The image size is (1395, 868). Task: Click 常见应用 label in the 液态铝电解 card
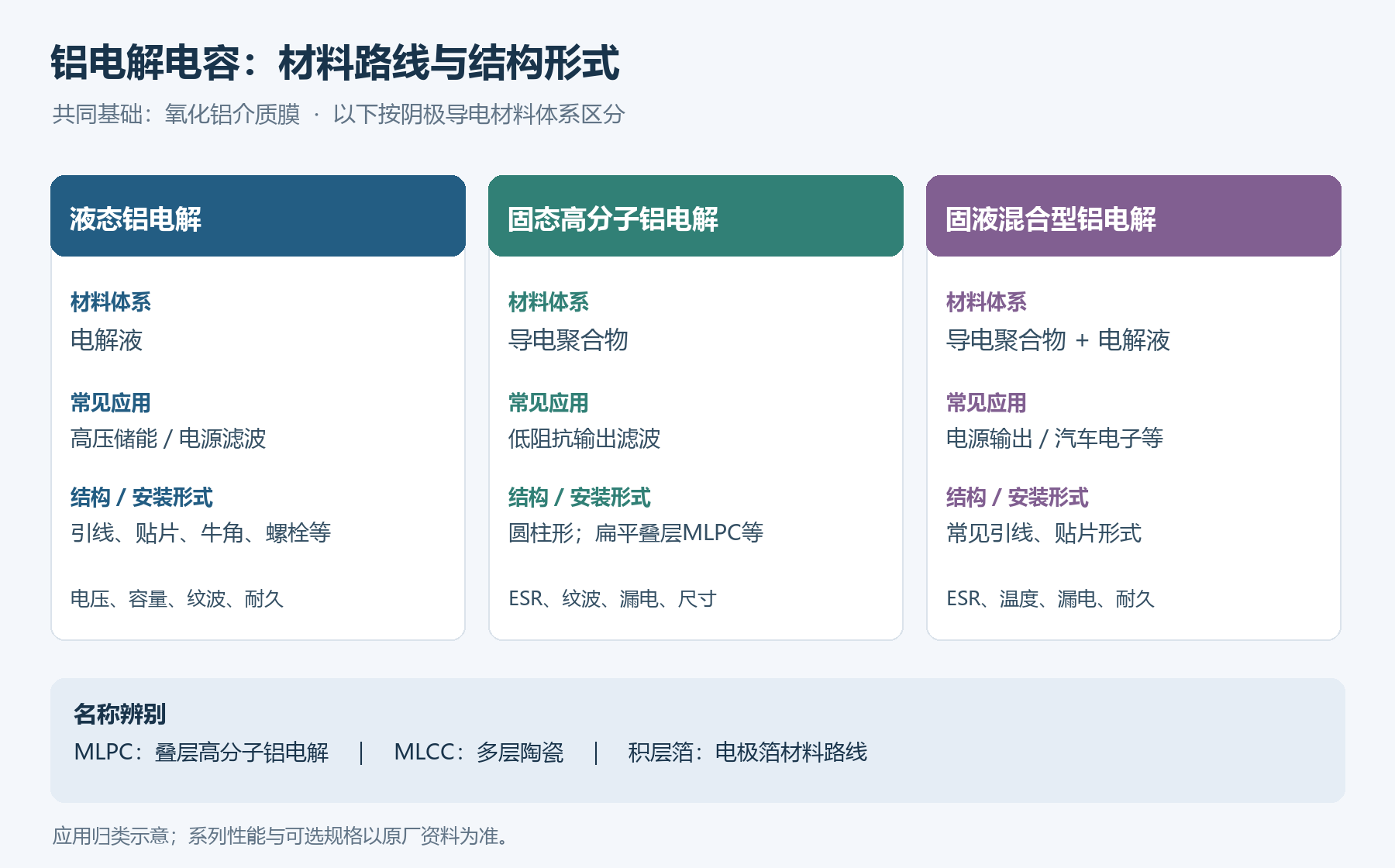click(x=111, y=403)
